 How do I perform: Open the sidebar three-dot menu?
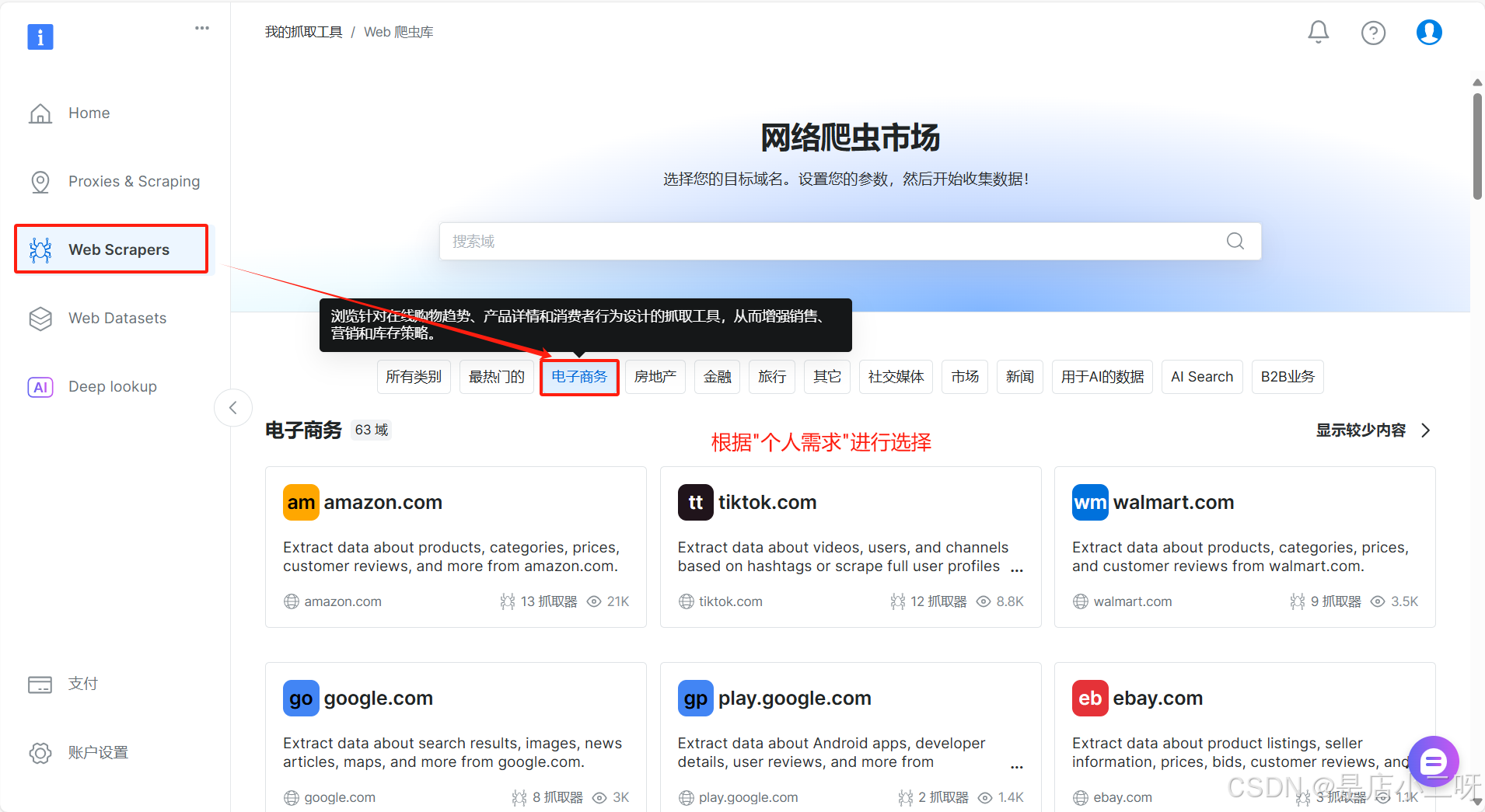[x=202, y=28]
